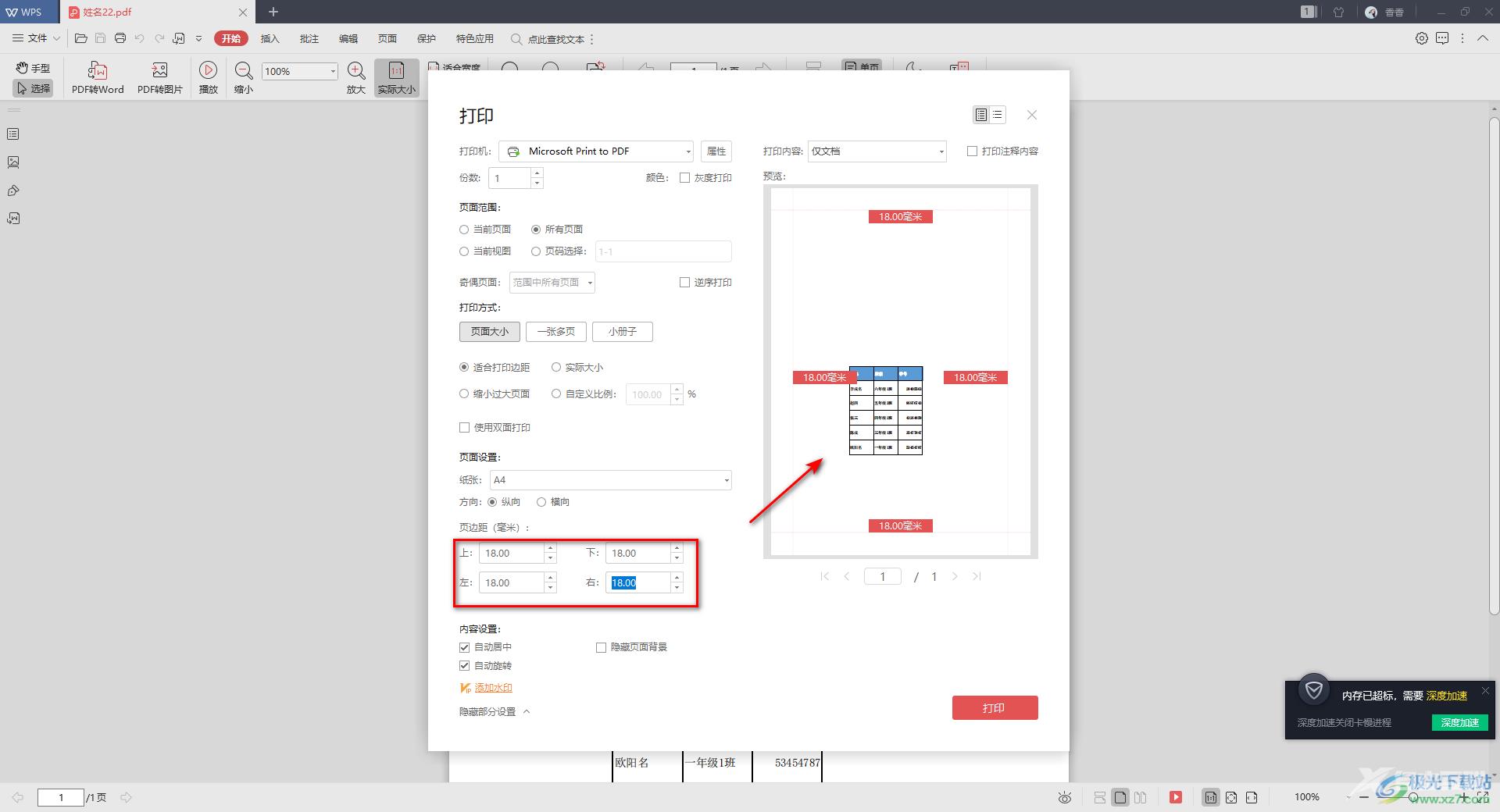Uncheck auto rotate checkbox
The image size is (1500, 812).
pyautogui.click(x=464, y=666)
